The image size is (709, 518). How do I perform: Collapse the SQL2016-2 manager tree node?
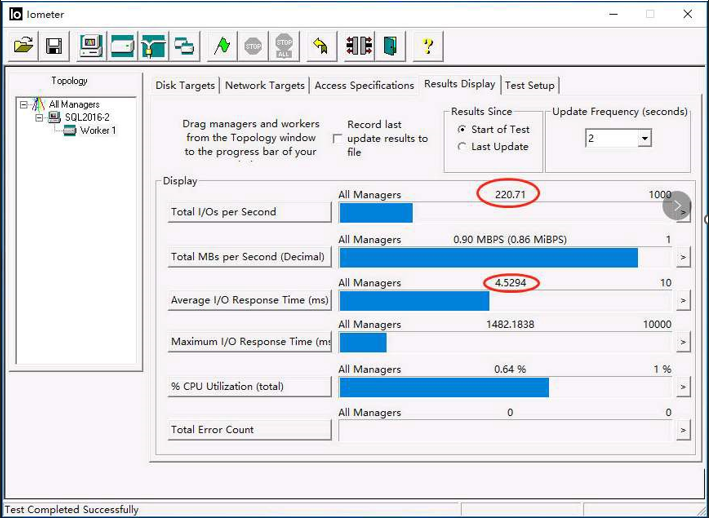[x=40, y=118]
